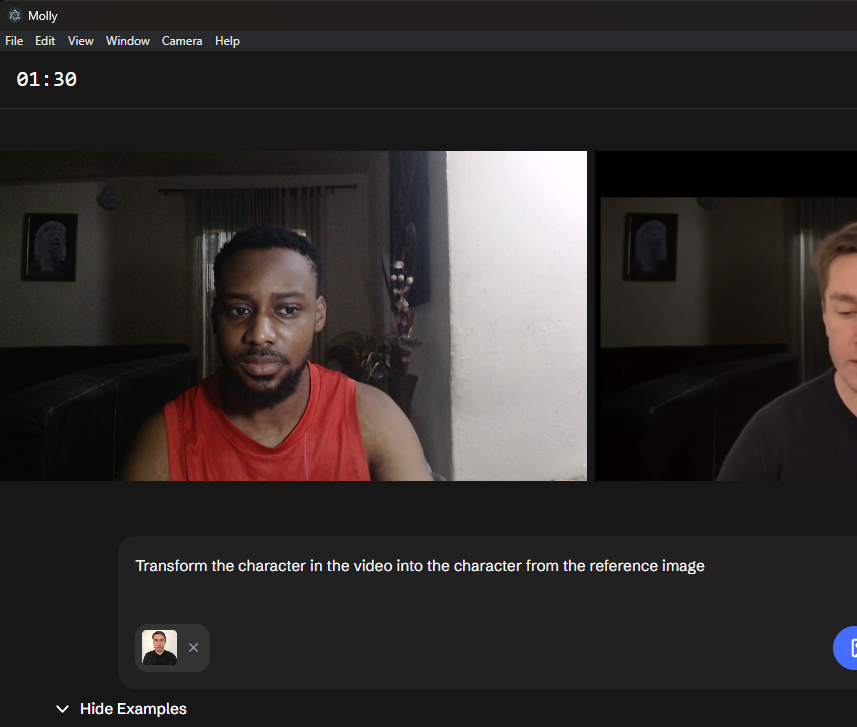Image resolution: width=857 pixels, height=727 pixels.
Task: Open the Edit menu
Action: [x=45, y=41]
